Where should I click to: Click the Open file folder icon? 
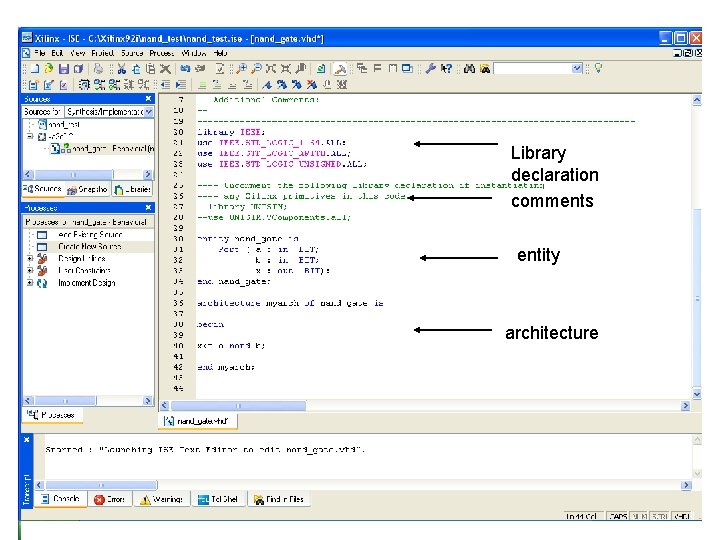pyautogui.click(x=48, y=69)
